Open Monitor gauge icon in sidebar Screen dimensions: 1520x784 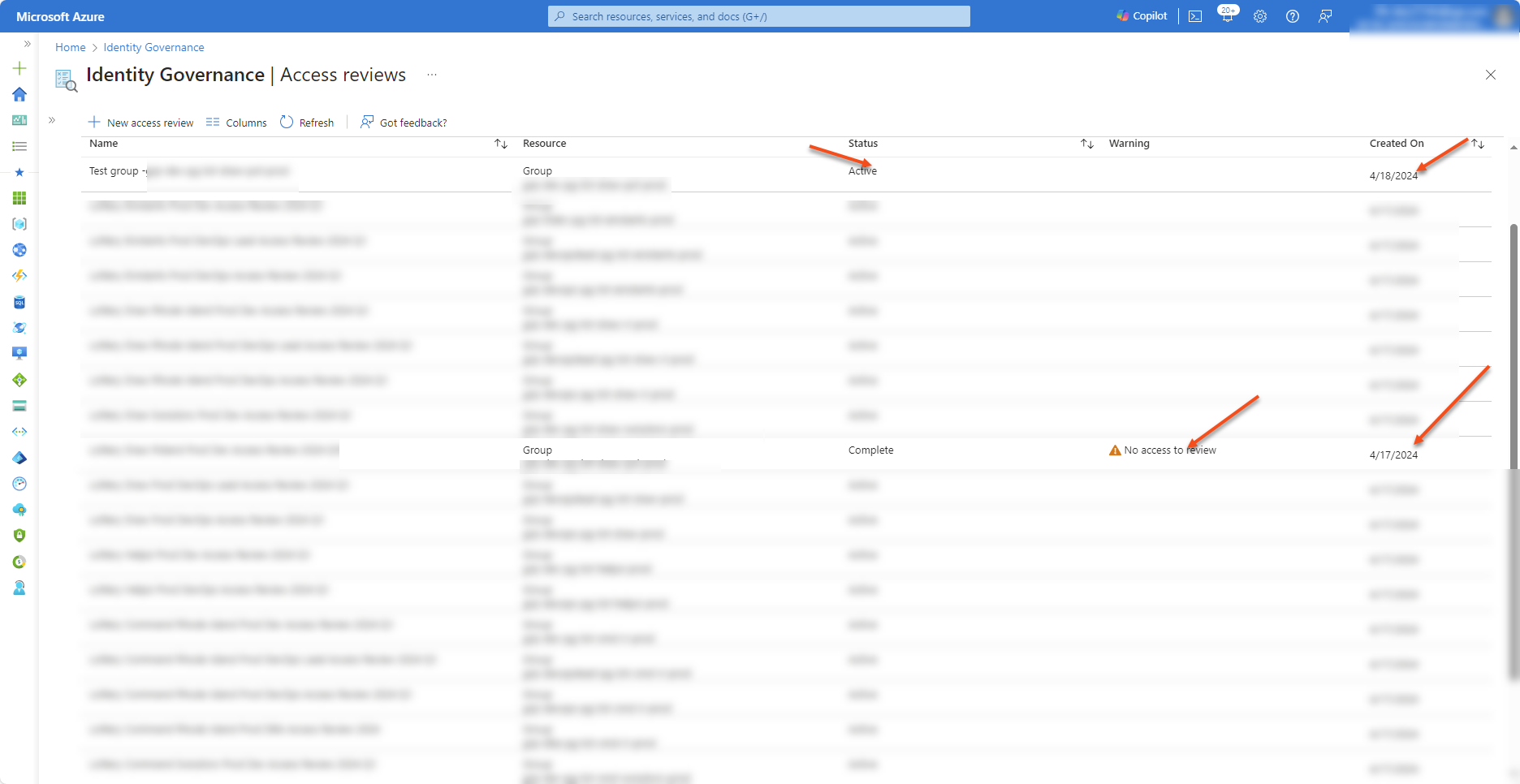[19, 484]
